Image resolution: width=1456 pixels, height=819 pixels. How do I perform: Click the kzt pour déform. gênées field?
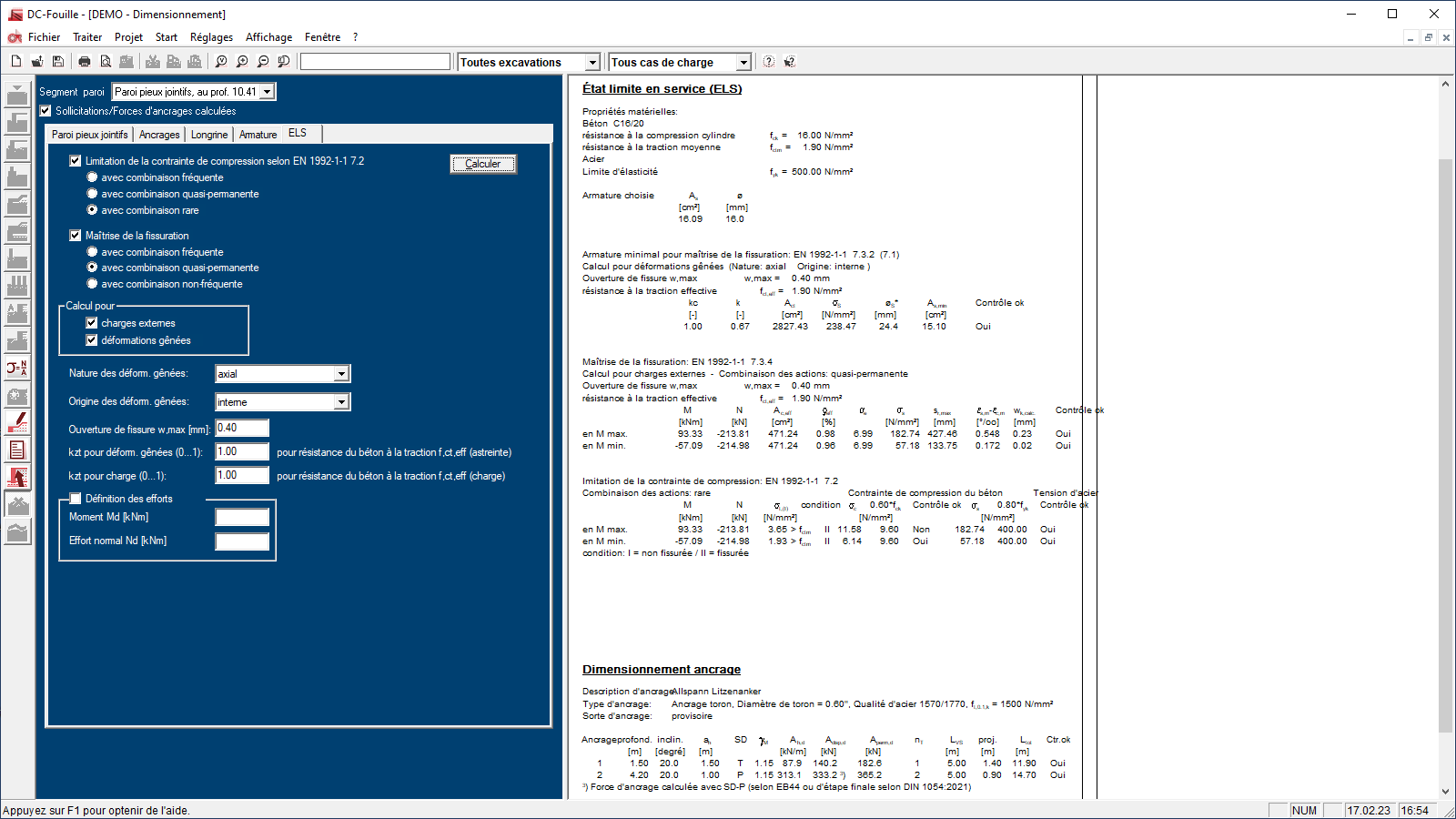coord(242,451)
